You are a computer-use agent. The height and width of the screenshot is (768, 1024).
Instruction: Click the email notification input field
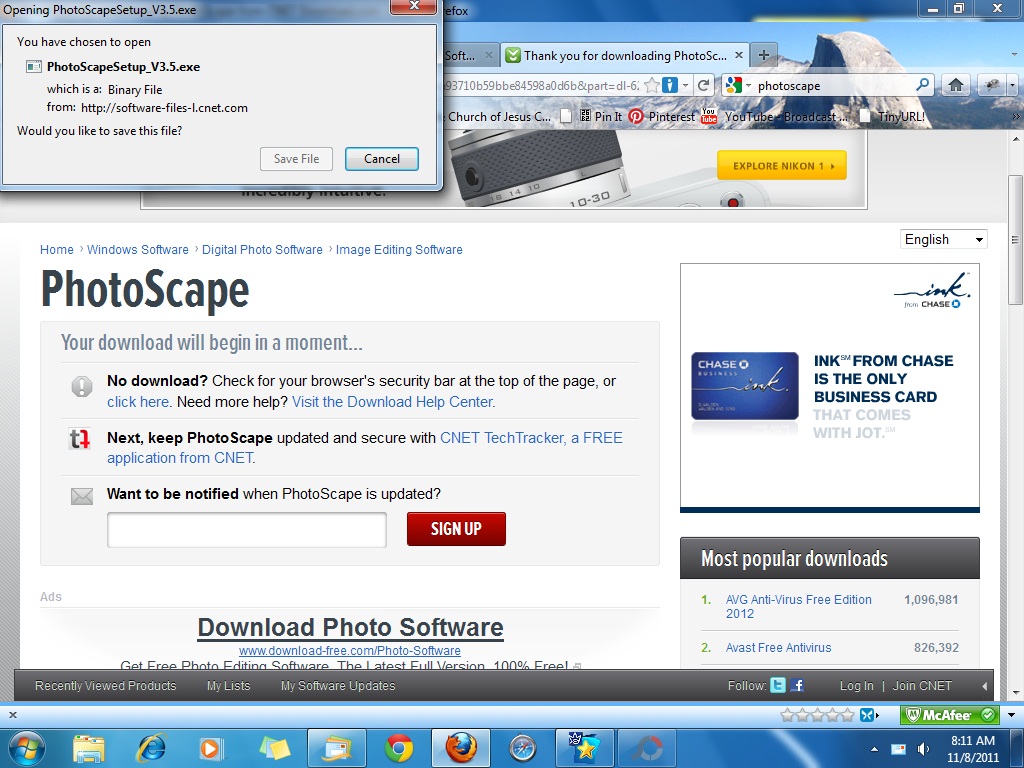247,529
